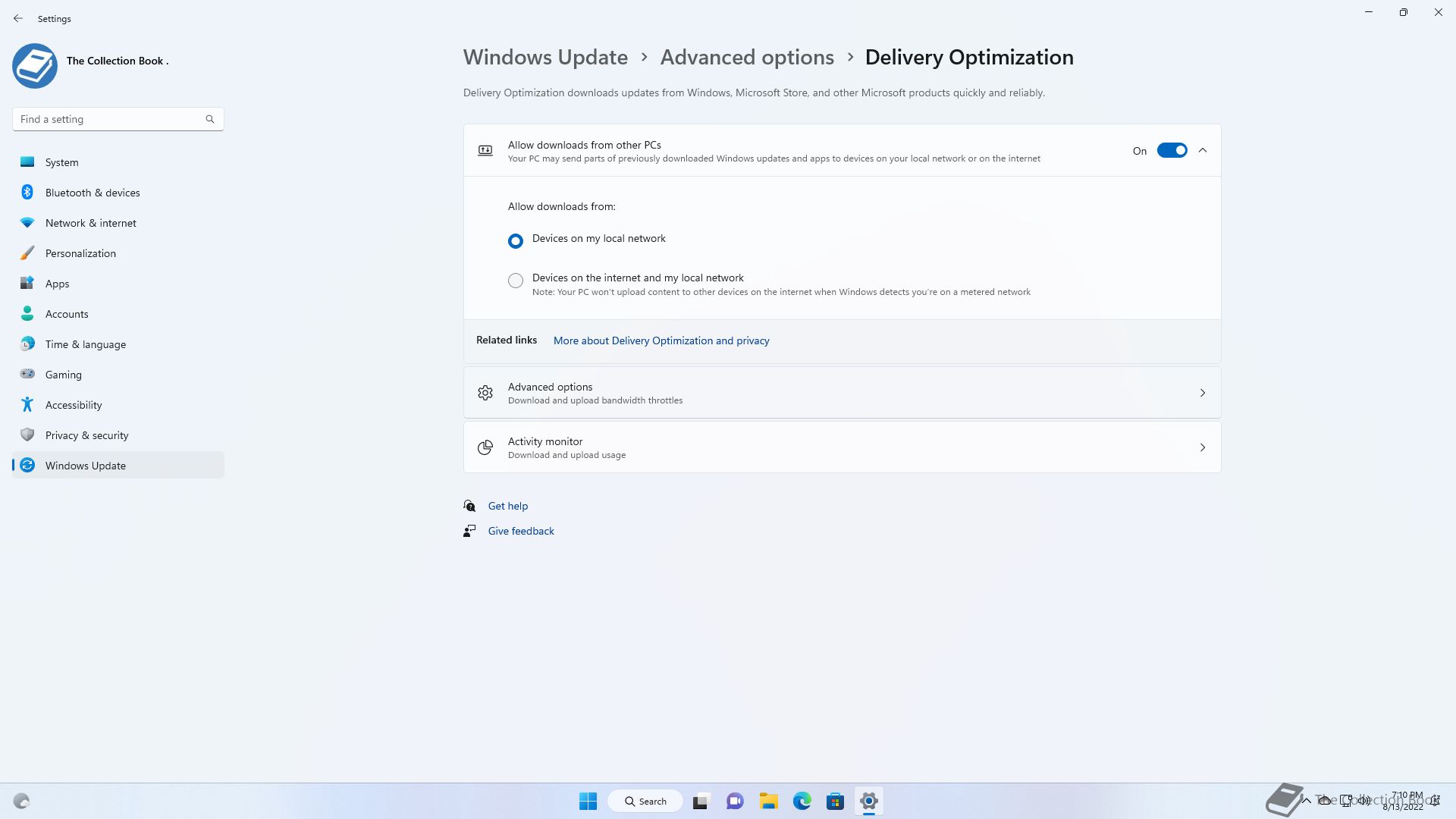Viewport: 1456px width, 819px height.
Task: Go back to Windows Update breadcrumb
Action: (545, 57)
